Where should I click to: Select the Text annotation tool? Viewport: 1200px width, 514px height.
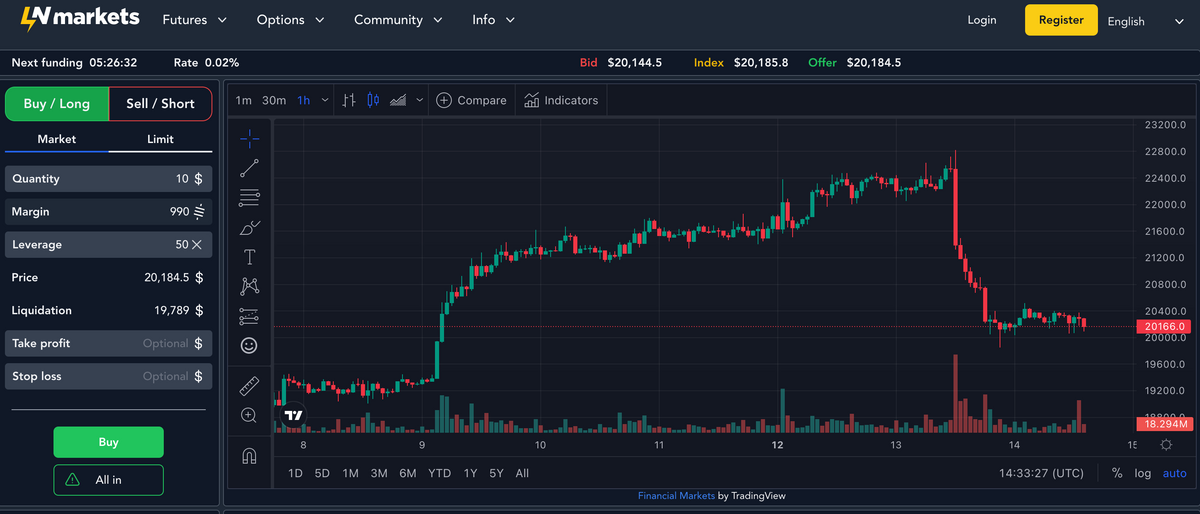(x=249, y=257)
